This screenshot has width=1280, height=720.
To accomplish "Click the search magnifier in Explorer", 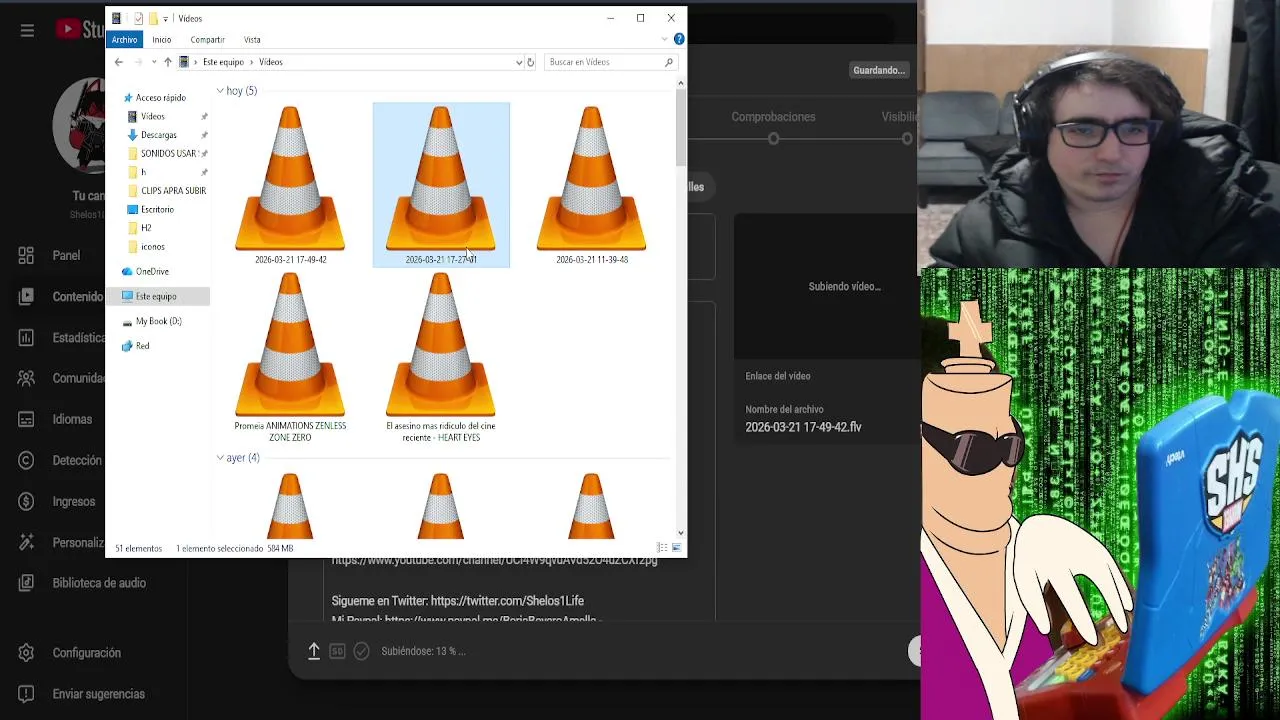I will [669, 62].
